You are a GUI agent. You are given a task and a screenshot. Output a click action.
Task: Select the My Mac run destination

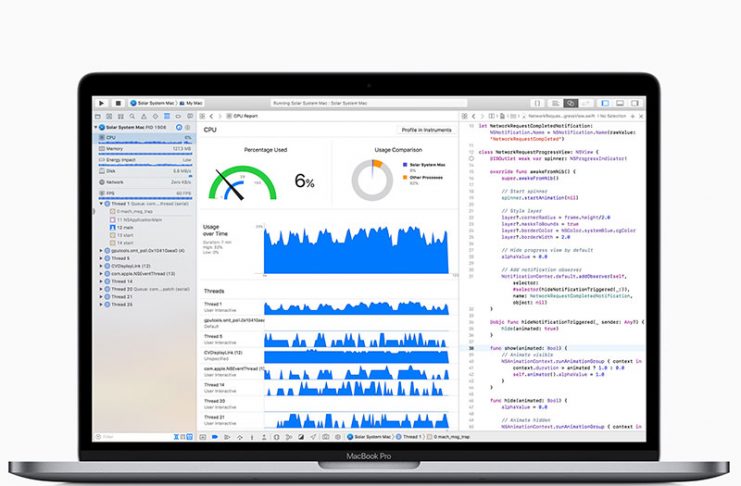(x=193, y=102)
